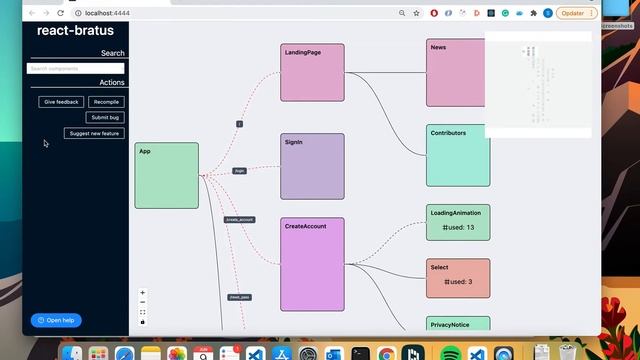
Task: Click the Updater button in Chrome
Action: click(577, 13)
